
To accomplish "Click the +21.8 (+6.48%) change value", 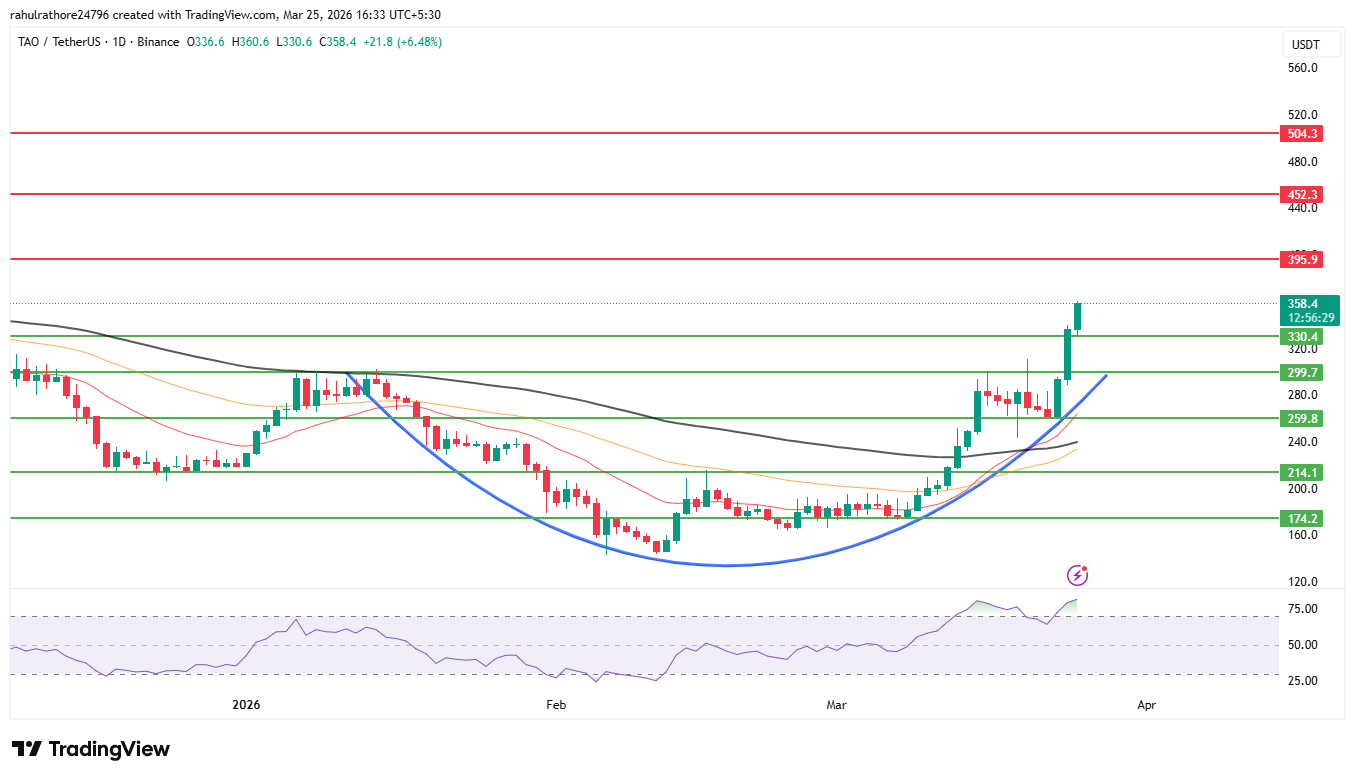I will (404, 42).
